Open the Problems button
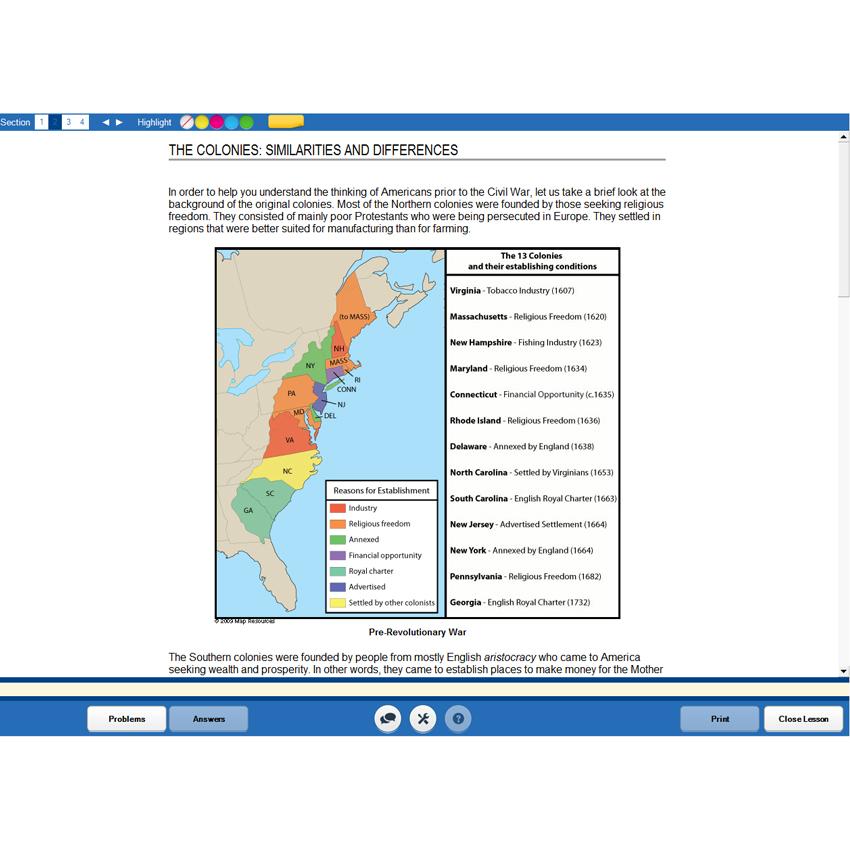Image resolution: width=850 pixels, height=850 pixels. tap(127, 719)
